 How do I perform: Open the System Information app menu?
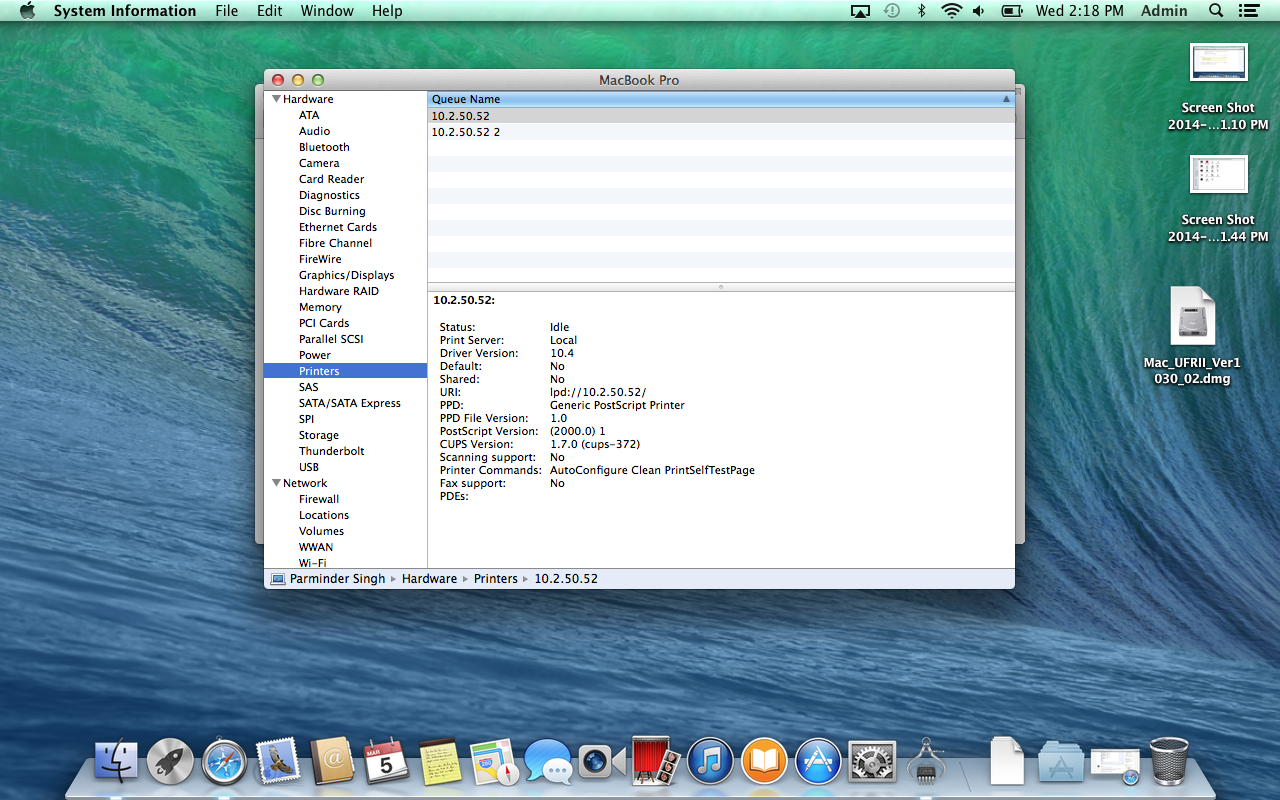125,11
